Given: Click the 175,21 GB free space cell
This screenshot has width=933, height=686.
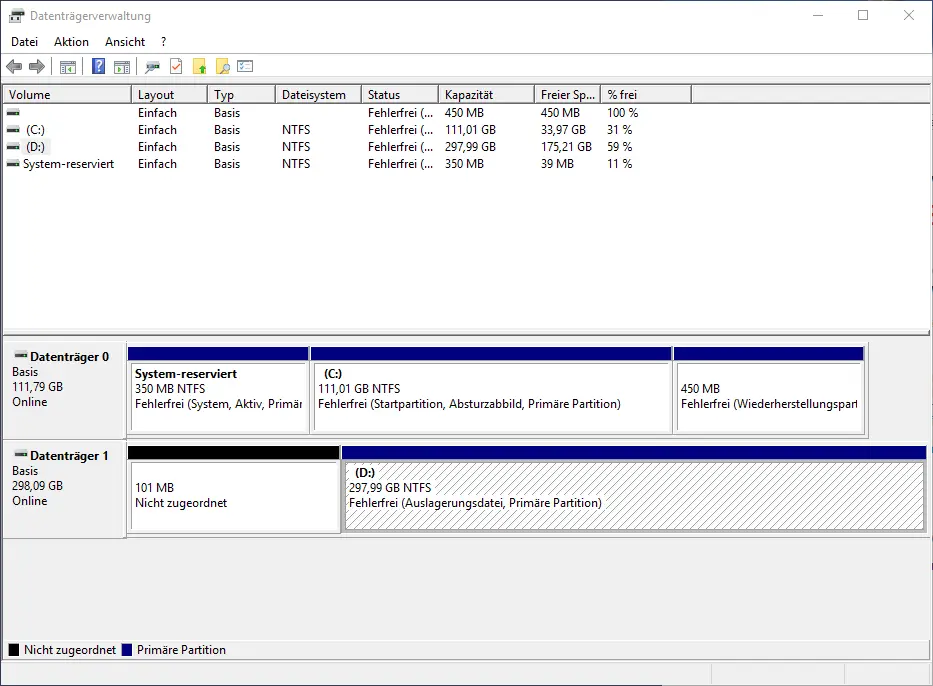Looking at the screenshot, I should click(566, 147).
